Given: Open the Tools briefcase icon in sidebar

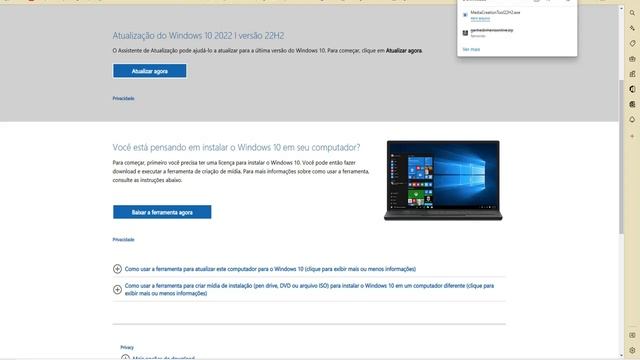Looking at the screenshot, I should click(x=632, y=59).
